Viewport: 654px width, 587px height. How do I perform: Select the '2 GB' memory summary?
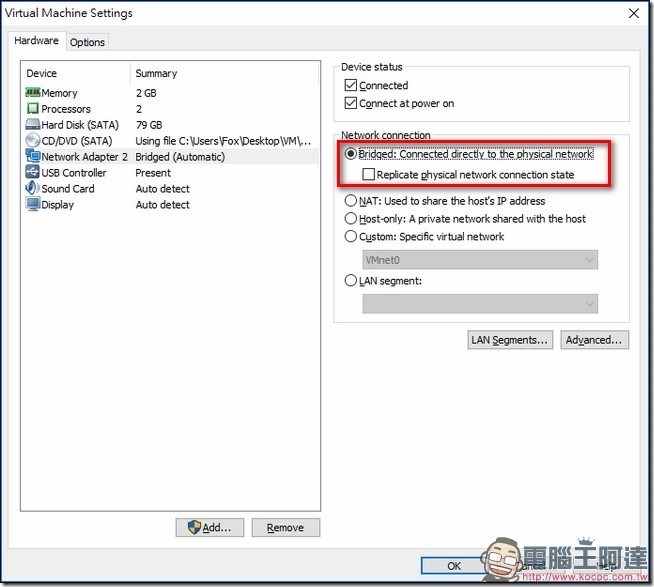[x=146, y=93]
